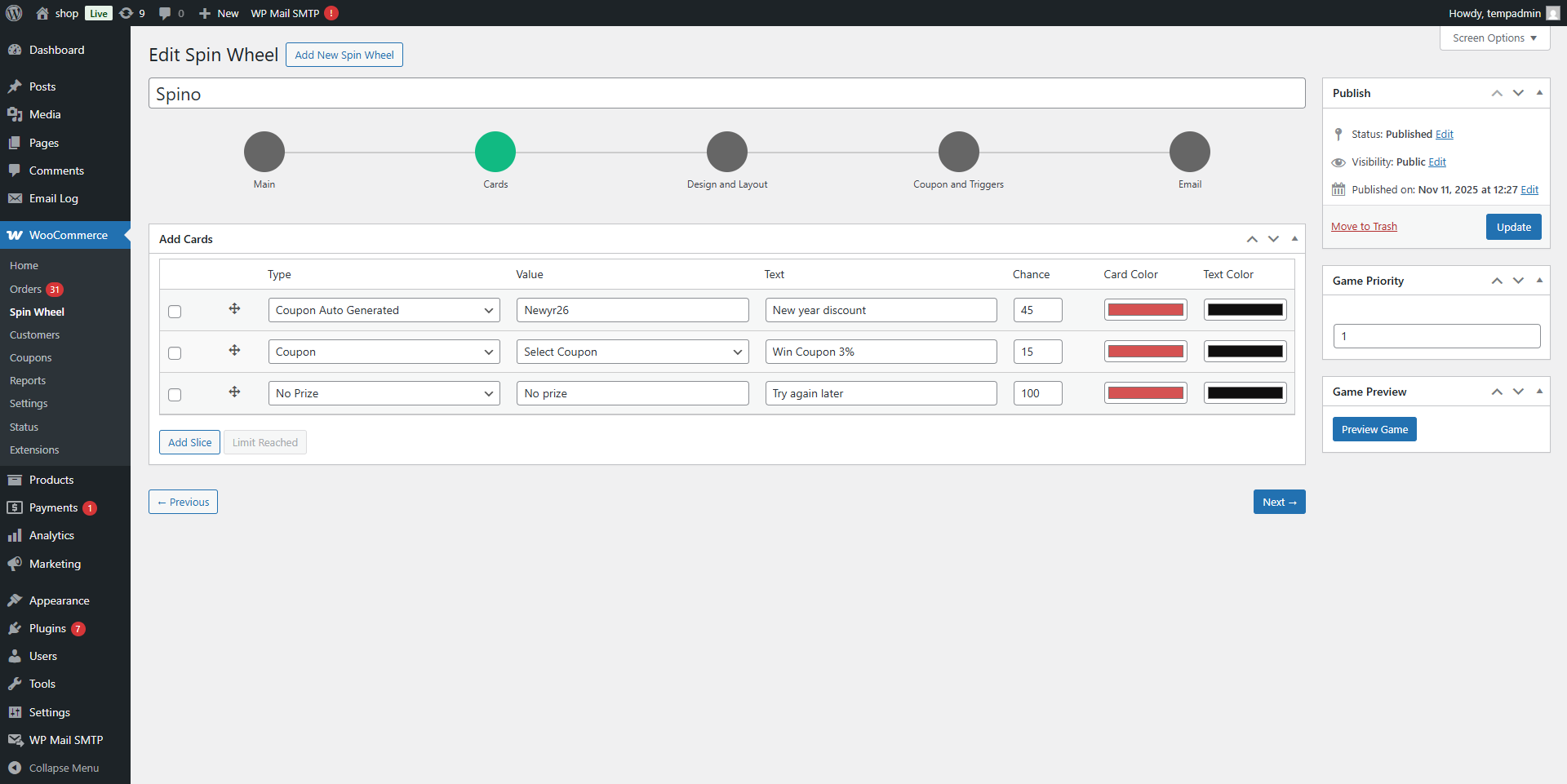
Task: Click the Collapse Menu icon
Action: tap(15, 768)
